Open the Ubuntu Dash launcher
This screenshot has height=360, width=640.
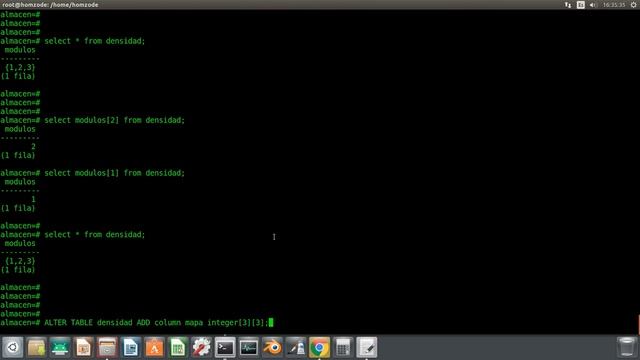coord(13,347)
